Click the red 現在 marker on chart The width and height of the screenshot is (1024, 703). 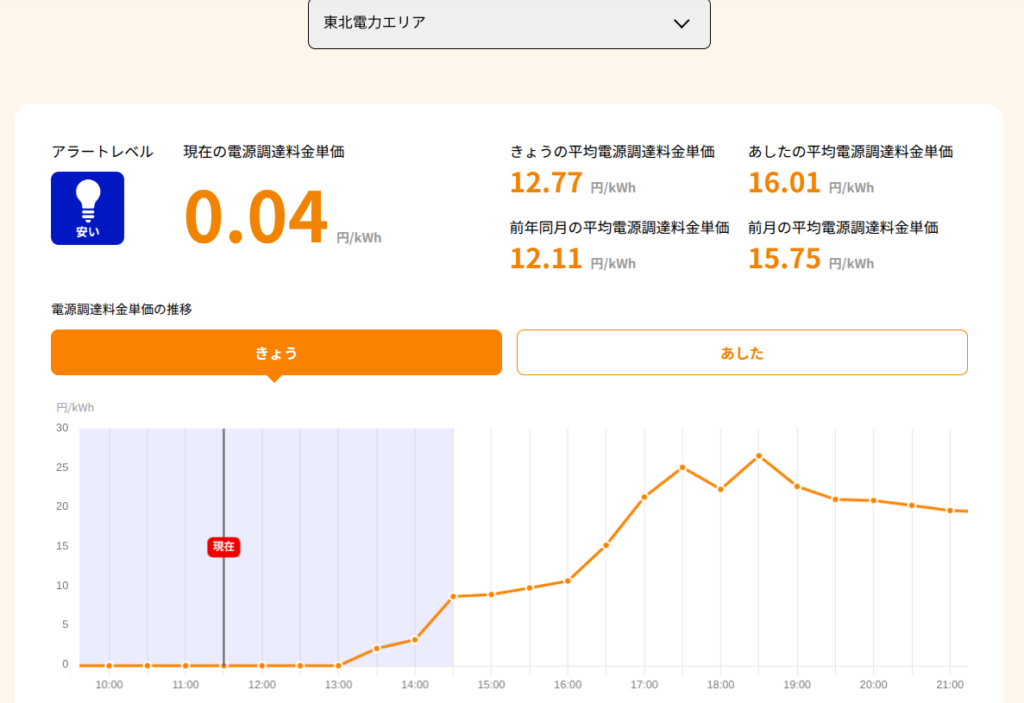click(223, 547)
